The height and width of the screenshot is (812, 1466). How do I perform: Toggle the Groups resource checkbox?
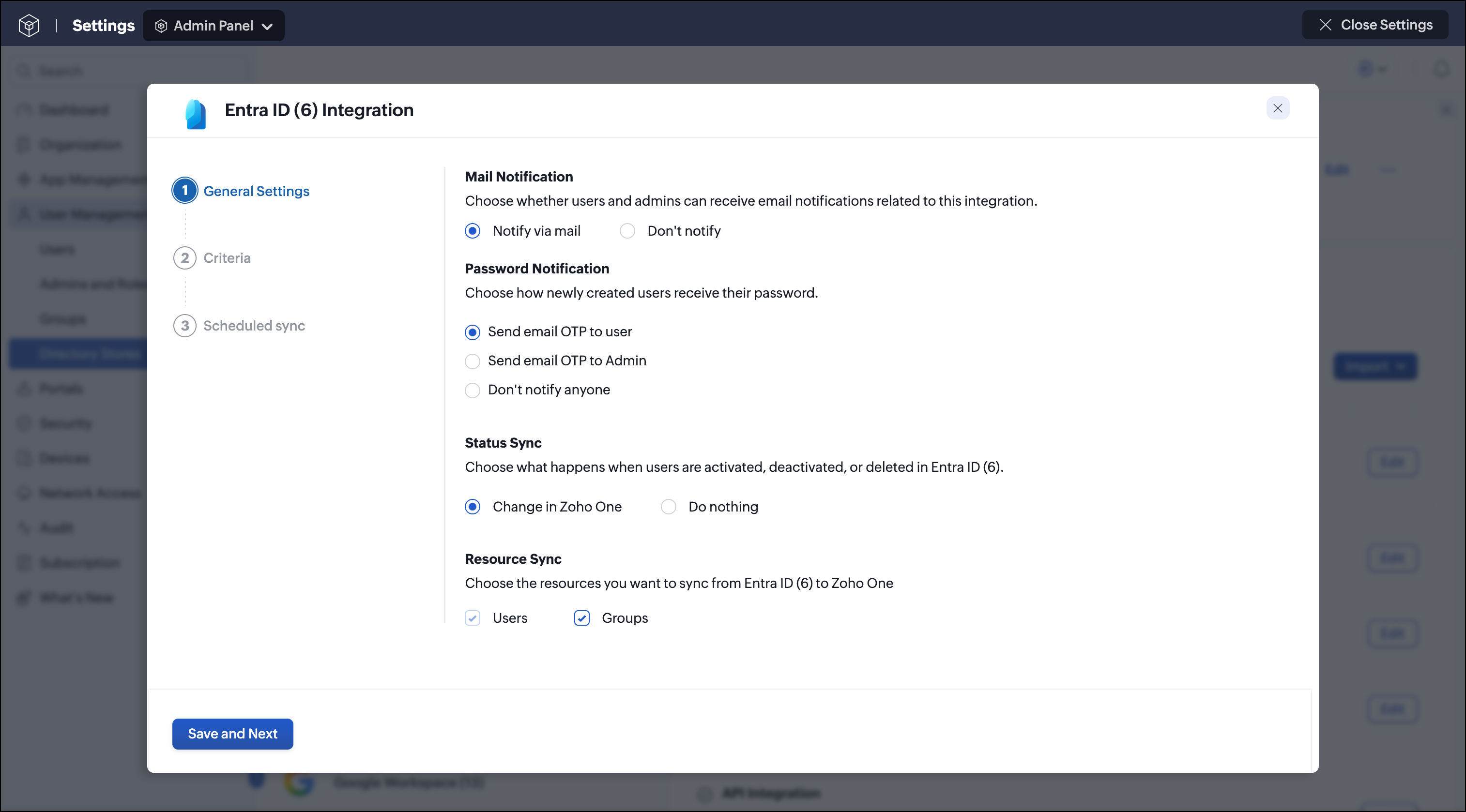click(x=581, y=618)
